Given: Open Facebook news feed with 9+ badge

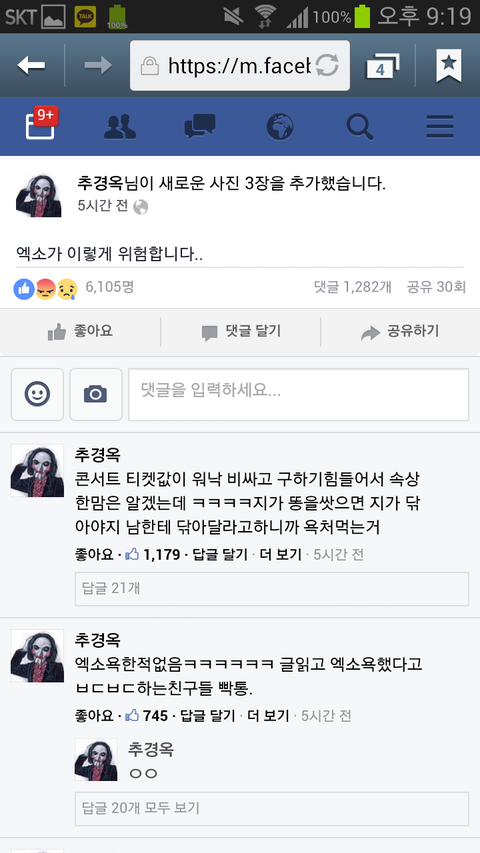Looking at the screenshot, I should [41, 125].
